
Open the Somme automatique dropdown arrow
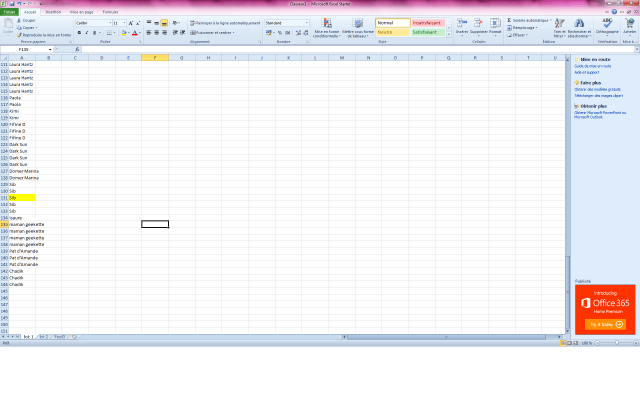[551, 20]
